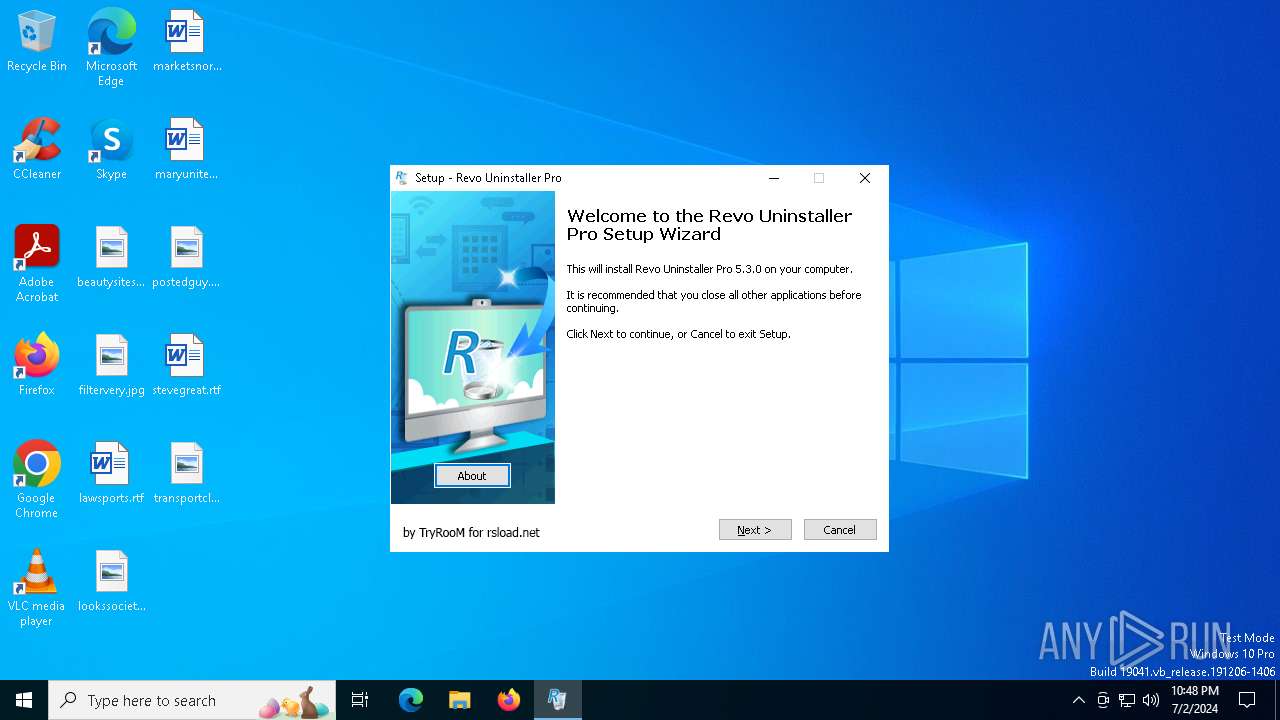The width and height of the screenshot is (1280, 720).
Task: Select the marketsnor... Word document icon
Action: [x=187, y=41]
